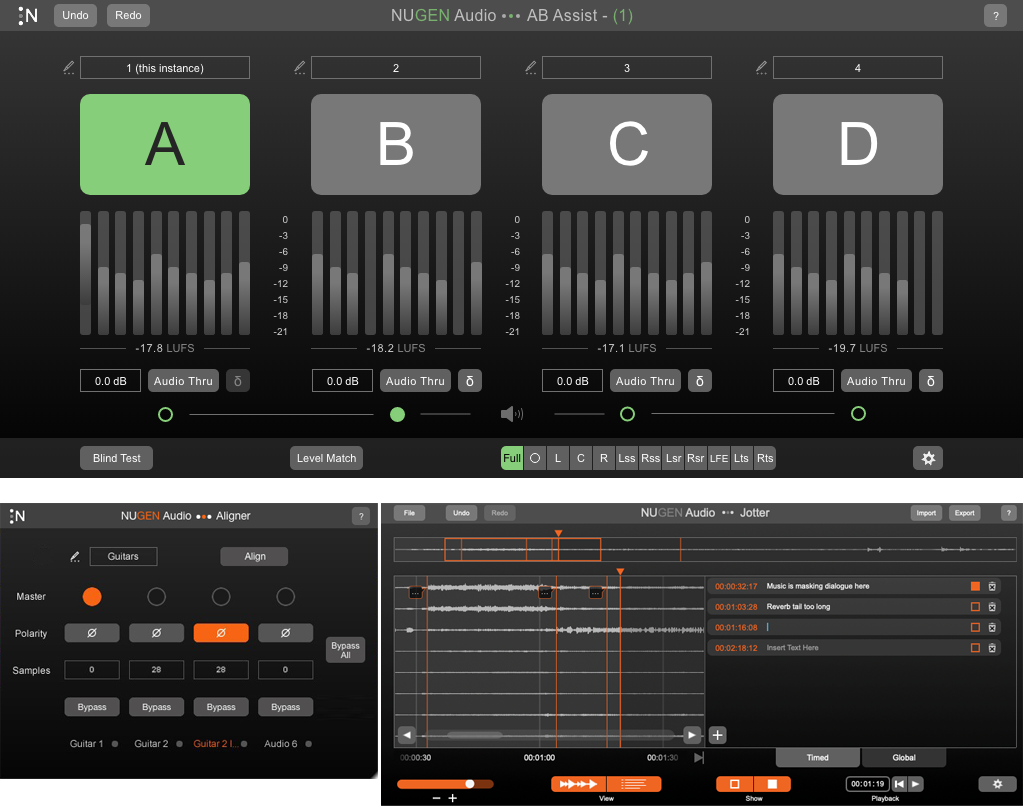This screenshot has width=1023, height=807.
Task: Click the Level Match button
Action: click(x=326, y=458)
